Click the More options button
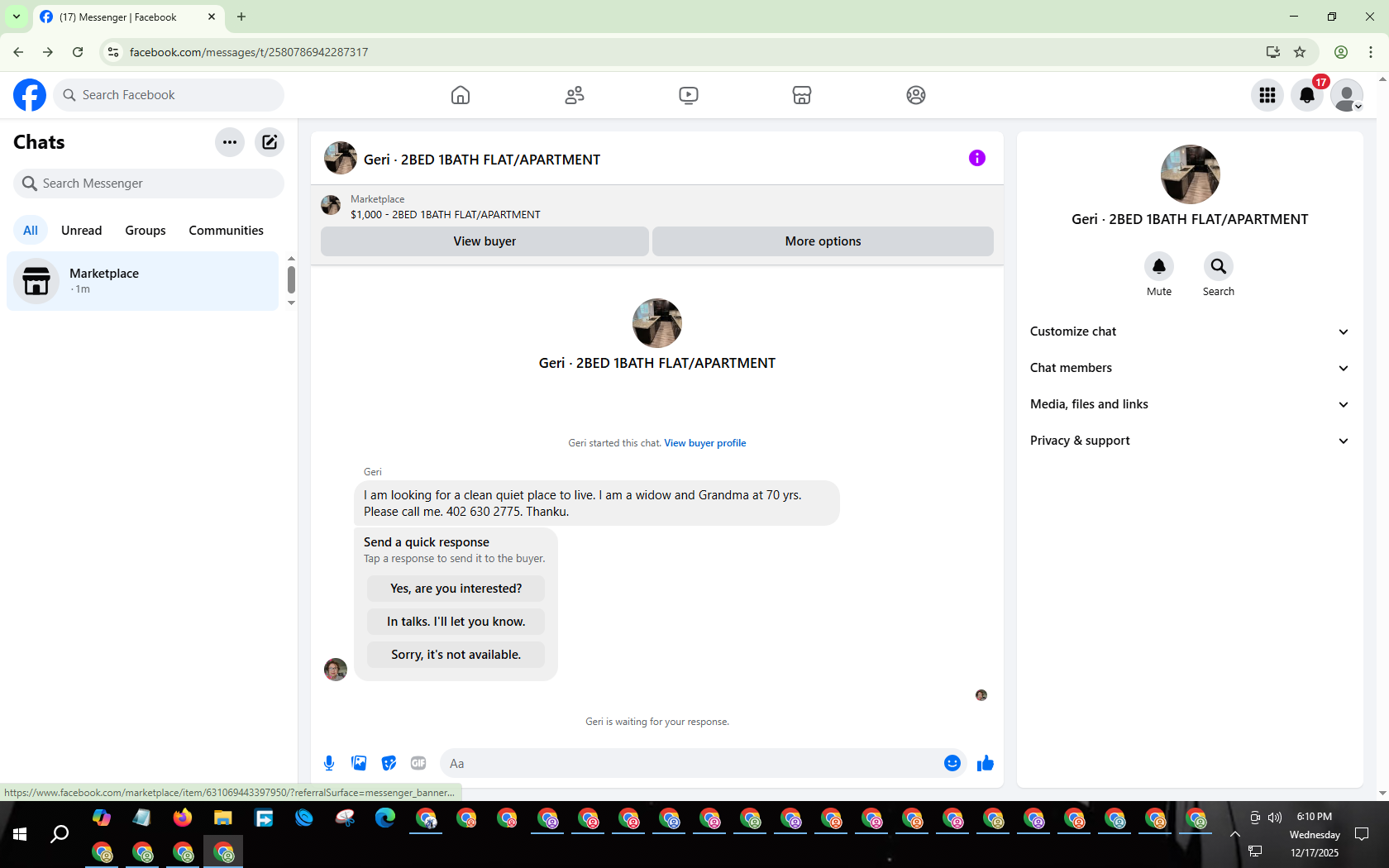 pyautogui.click(x=823, y=241)
